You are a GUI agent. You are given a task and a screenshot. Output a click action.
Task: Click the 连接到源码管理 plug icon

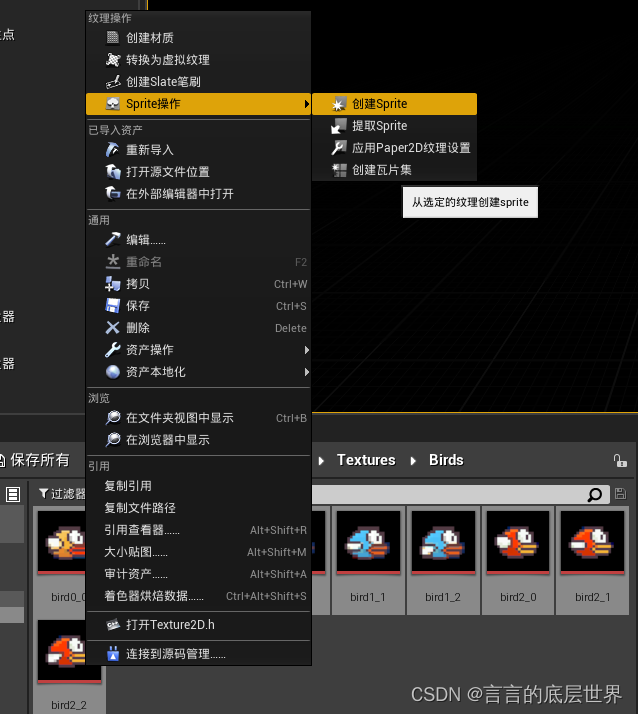click(x=112, y=654)
